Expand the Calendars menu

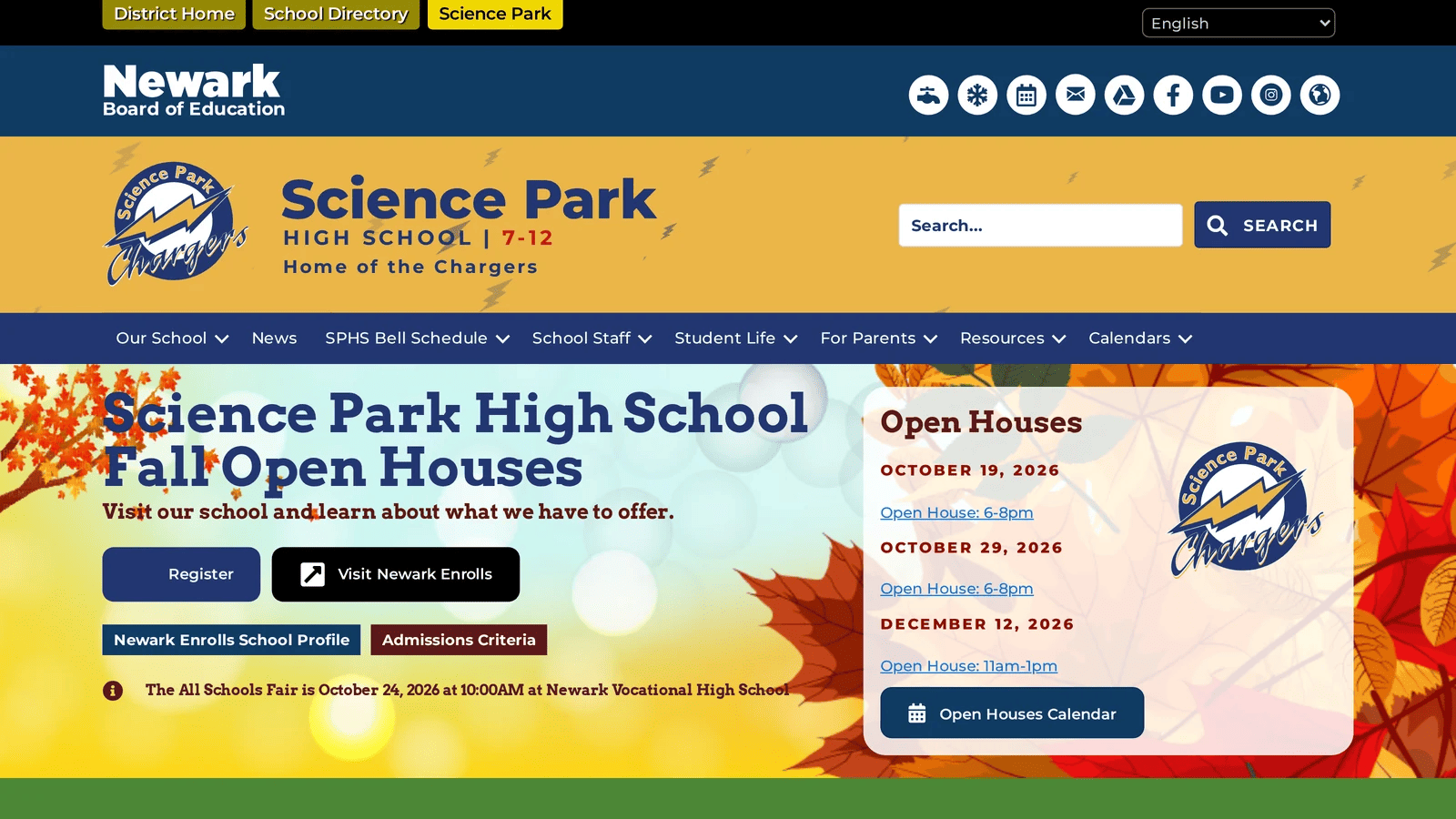(1140, 339)
